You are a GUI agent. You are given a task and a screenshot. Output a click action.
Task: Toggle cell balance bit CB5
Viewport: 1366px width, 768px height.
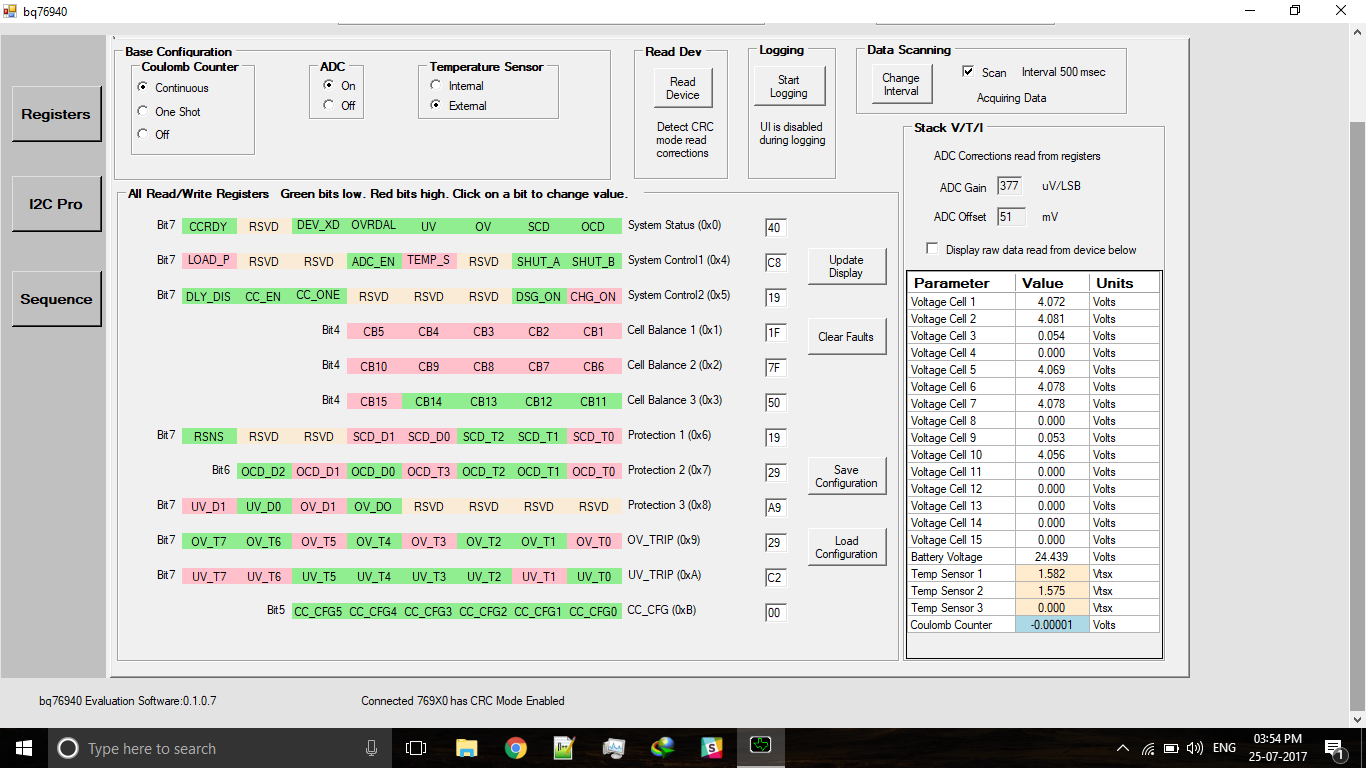pyautogui.click(x=374, y=331)
